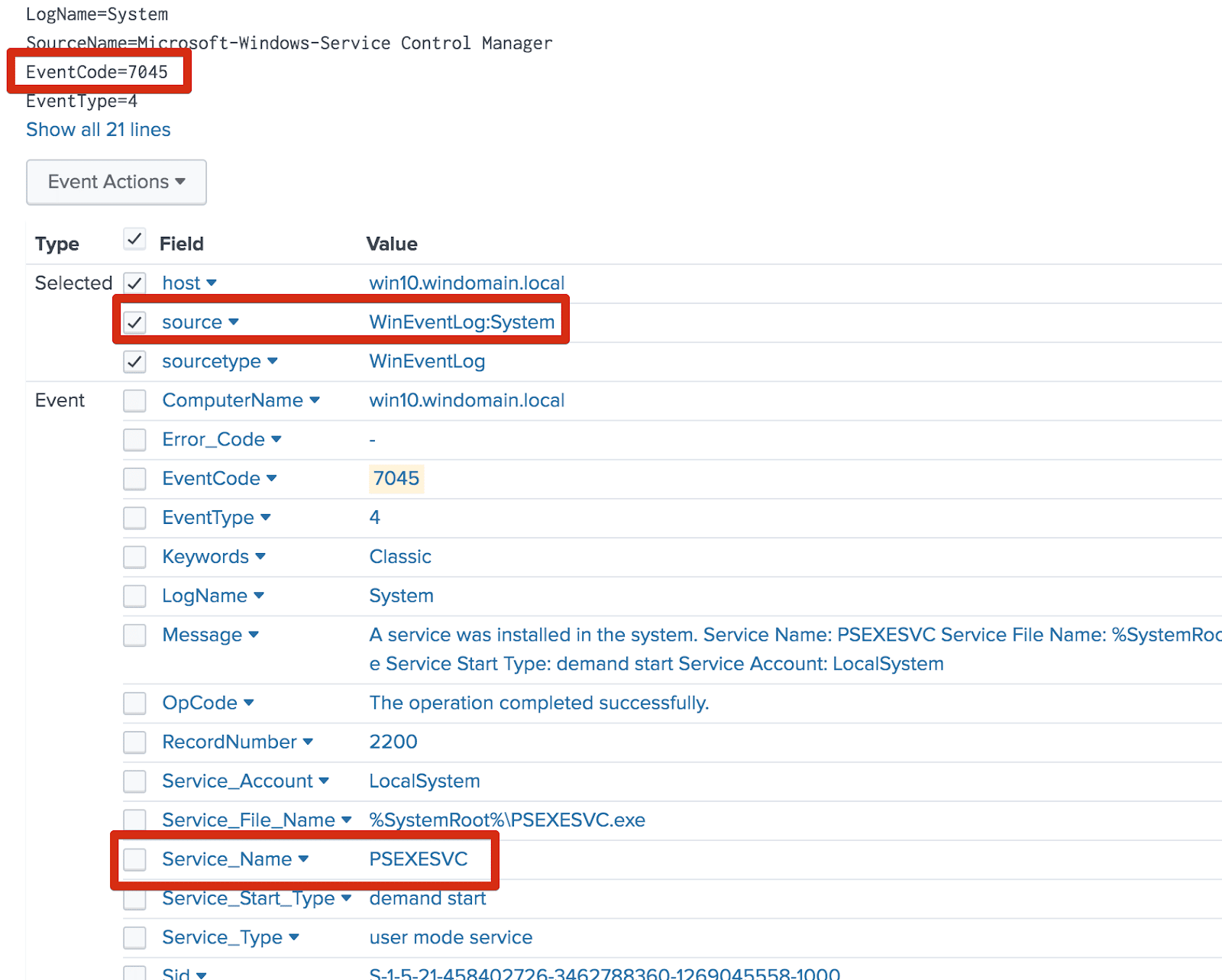Check the LogName field checkbox

135,596
